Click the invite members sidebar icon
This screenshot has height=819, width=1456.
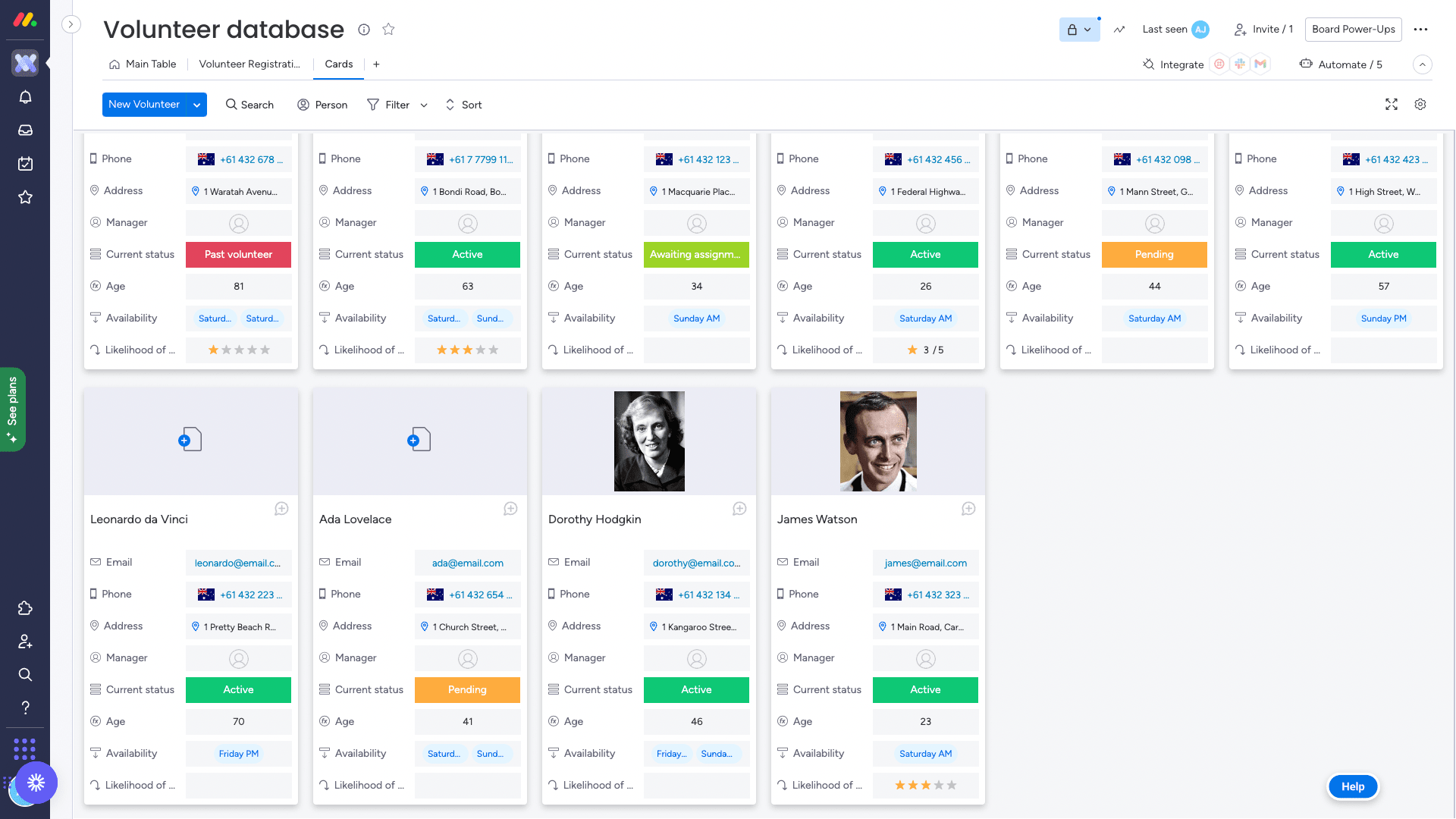[25, 642]
